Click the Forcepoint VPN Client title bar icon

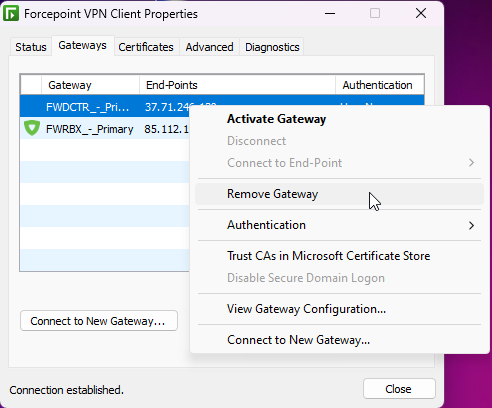[11, 14]
